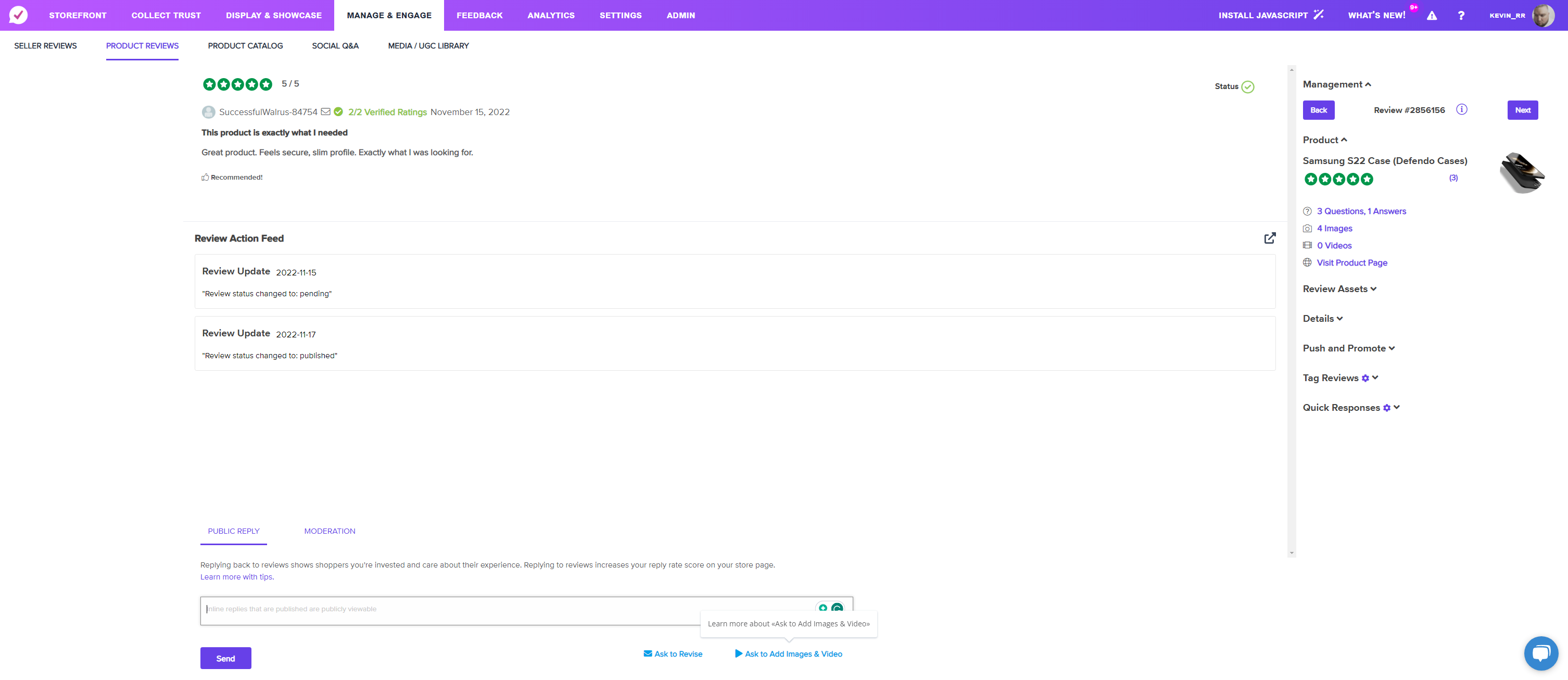1568x680 pixels.
Task: Click Ask to Add Images & Video link
Action: pos(788,654)
